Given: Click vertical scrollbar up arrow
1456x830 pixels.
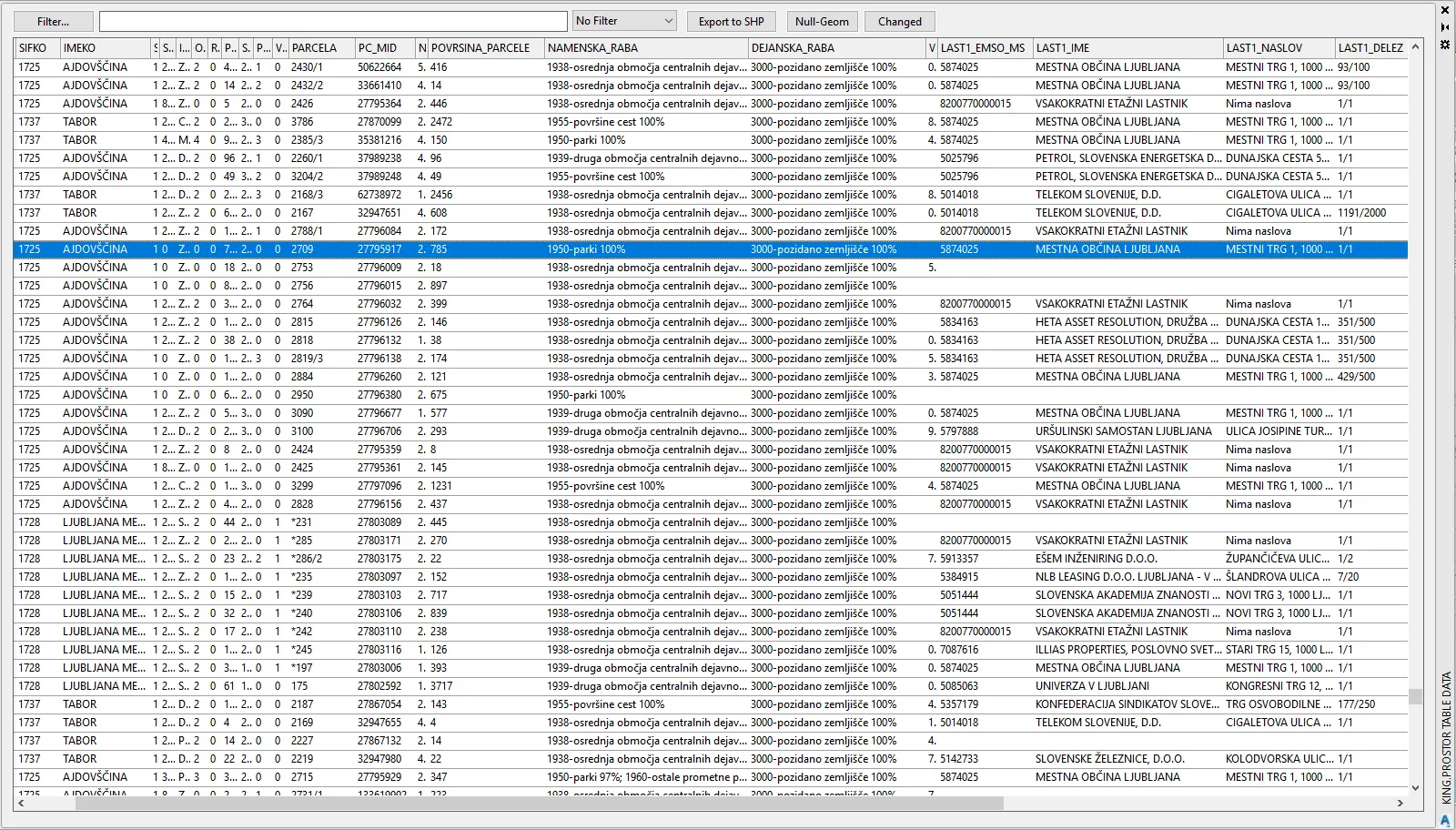Looking at the screenshot, I should (x=1415, y=47).
